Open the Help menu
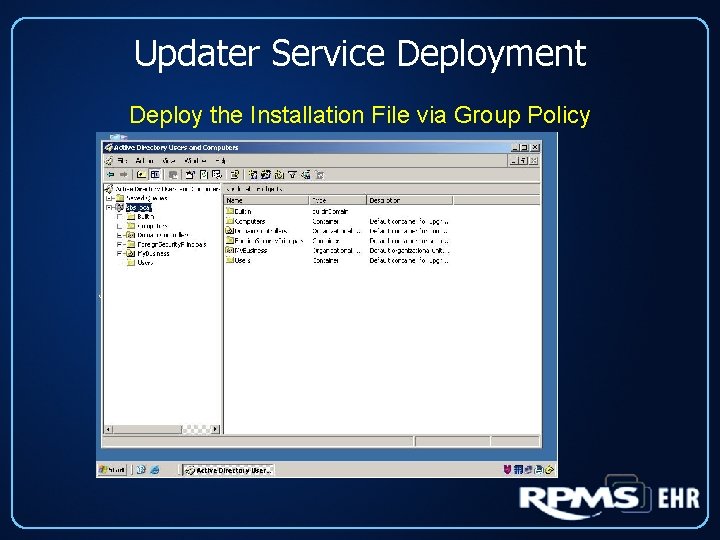This screenshot has width=720, height=540. 221,161
